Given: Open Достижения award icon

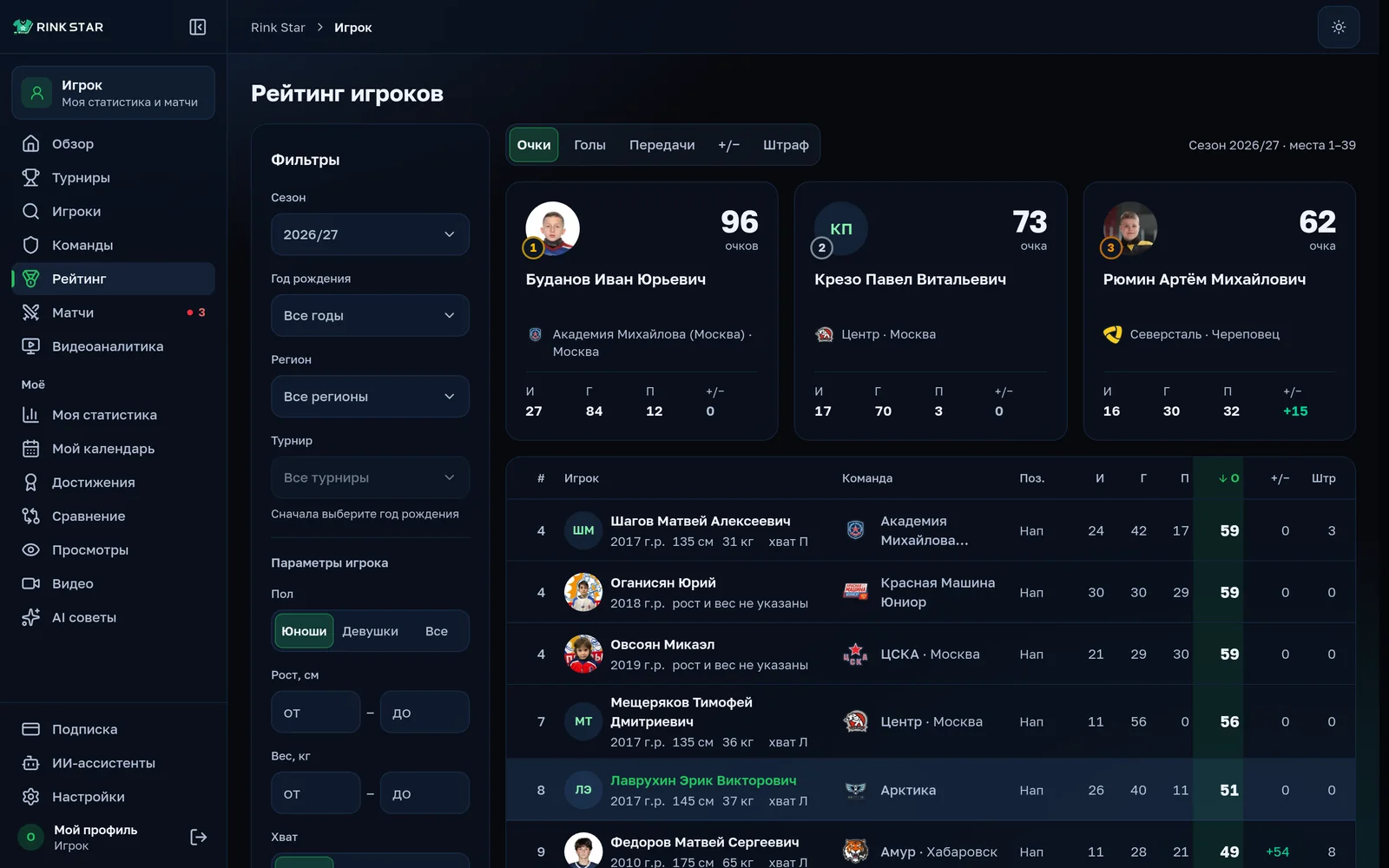Looking at the screenshot, I should (30, 483).
